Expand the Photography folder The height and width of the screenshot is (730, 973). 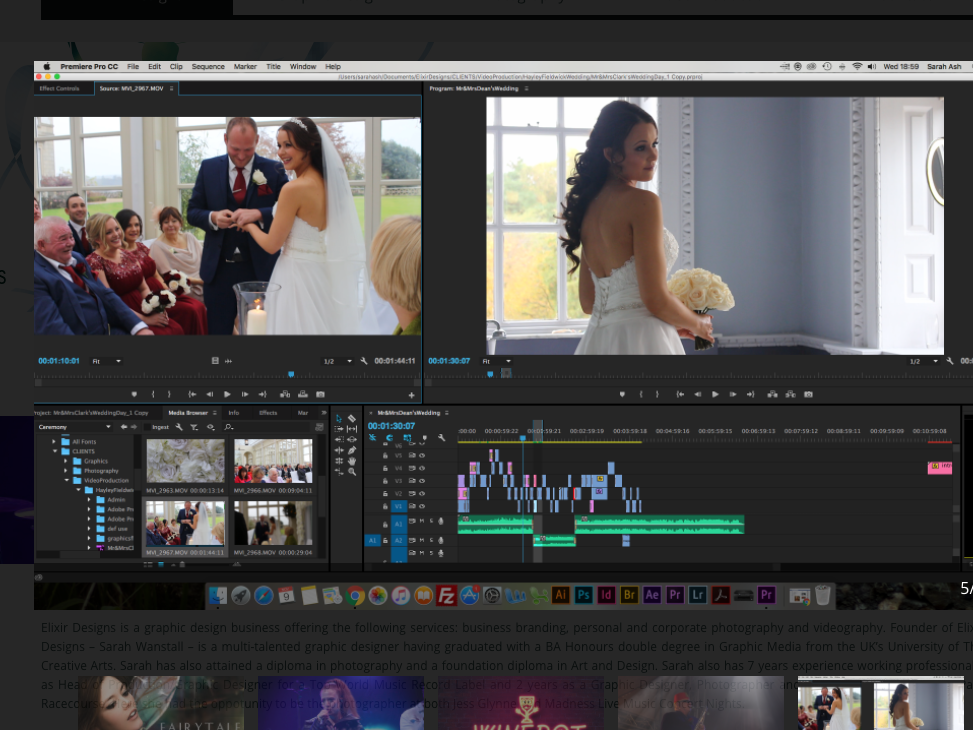66,471
